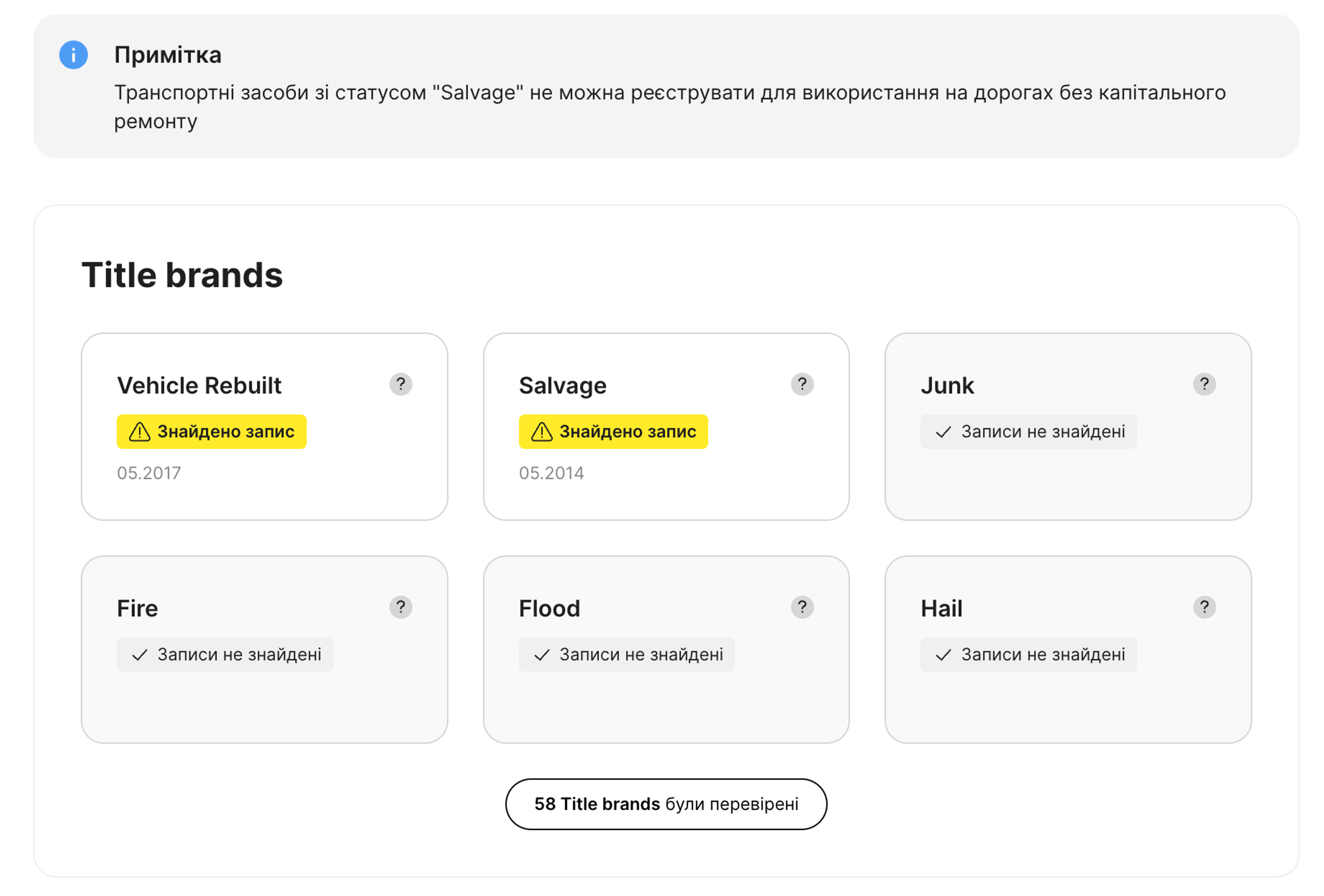Click the help icon on Hail card

pyautogui.click(x=1204, y=607)
